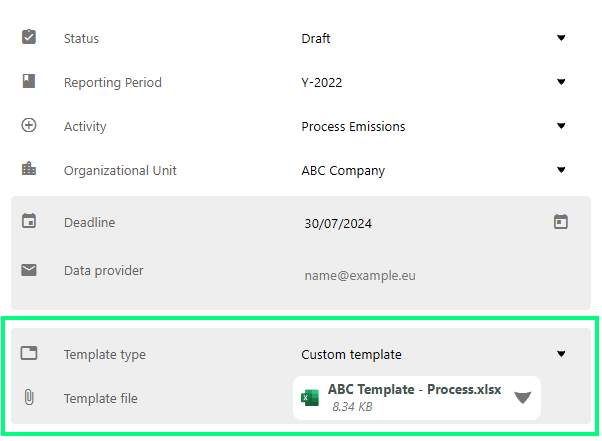Open the Activity dropdown with Process Emissions

(433, 126)
